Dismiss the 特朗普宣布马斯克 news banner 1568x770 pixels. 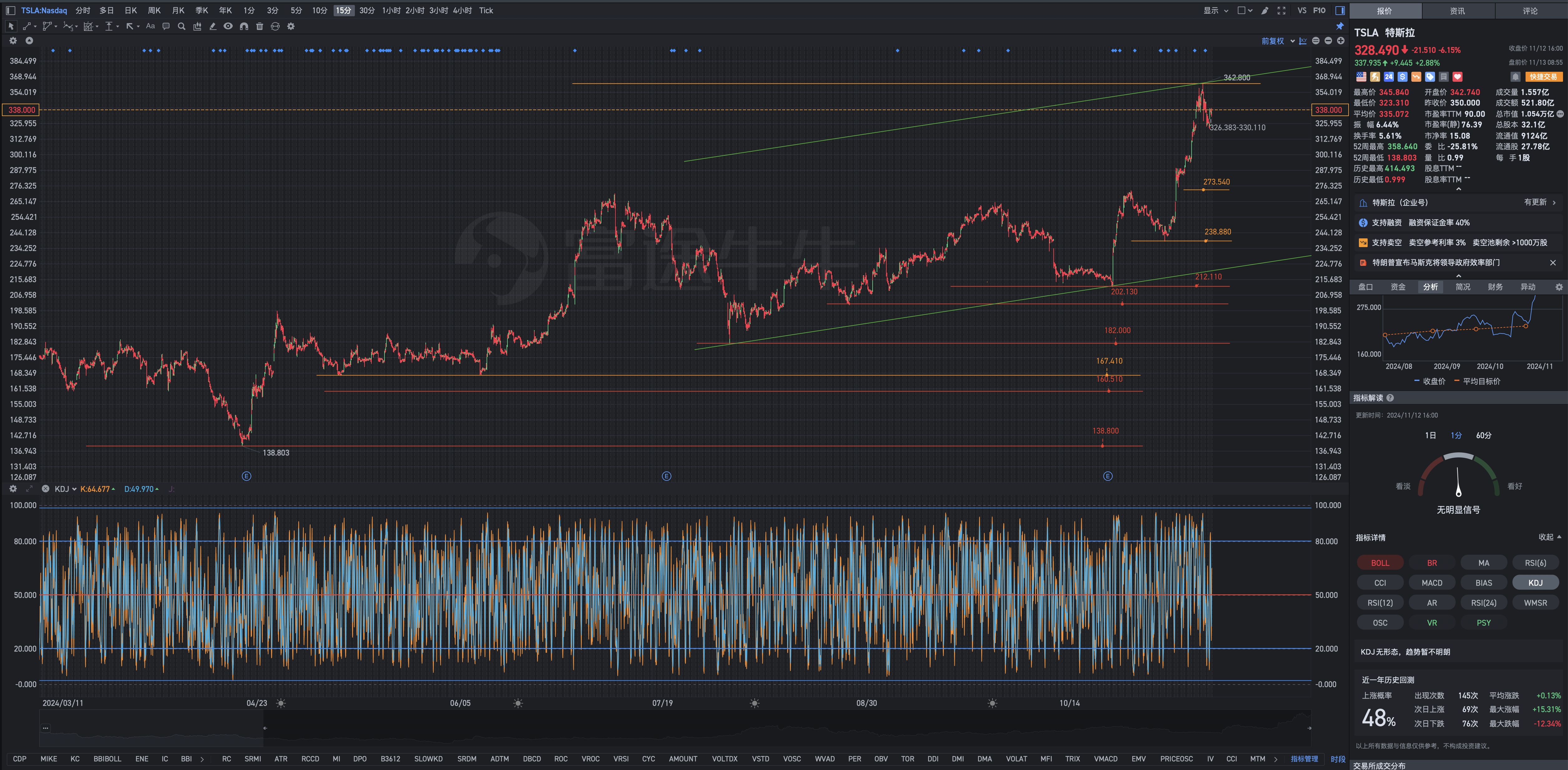[x=1553, y=262]
